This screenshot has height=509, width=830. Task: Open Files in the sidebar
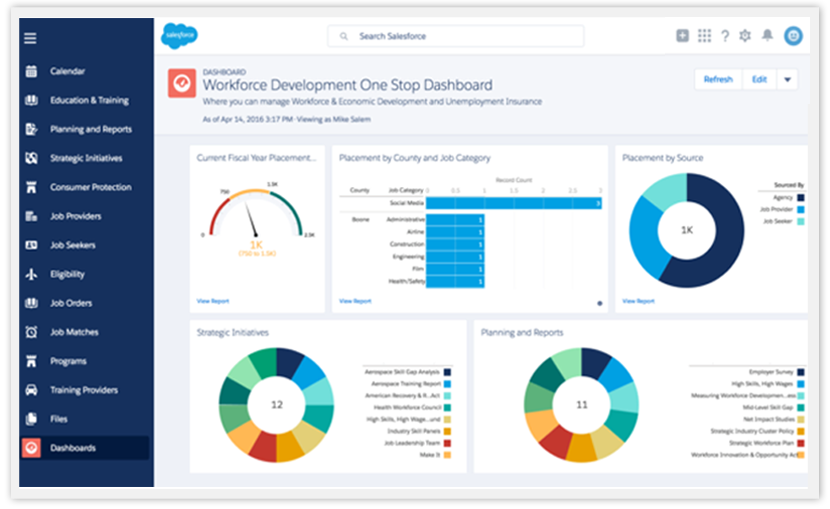click(59, 419)
